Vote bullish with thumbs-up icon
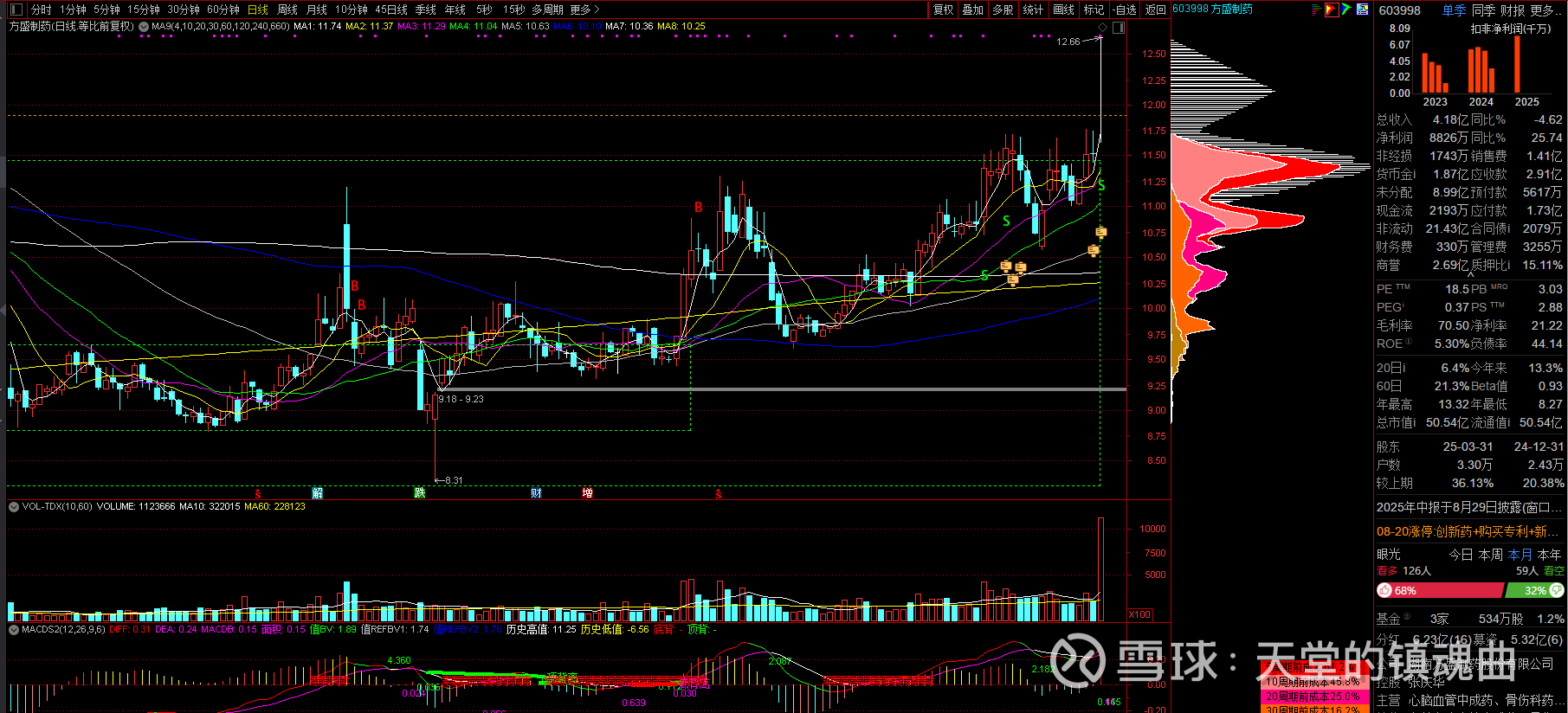 [x=1384, y=590]
